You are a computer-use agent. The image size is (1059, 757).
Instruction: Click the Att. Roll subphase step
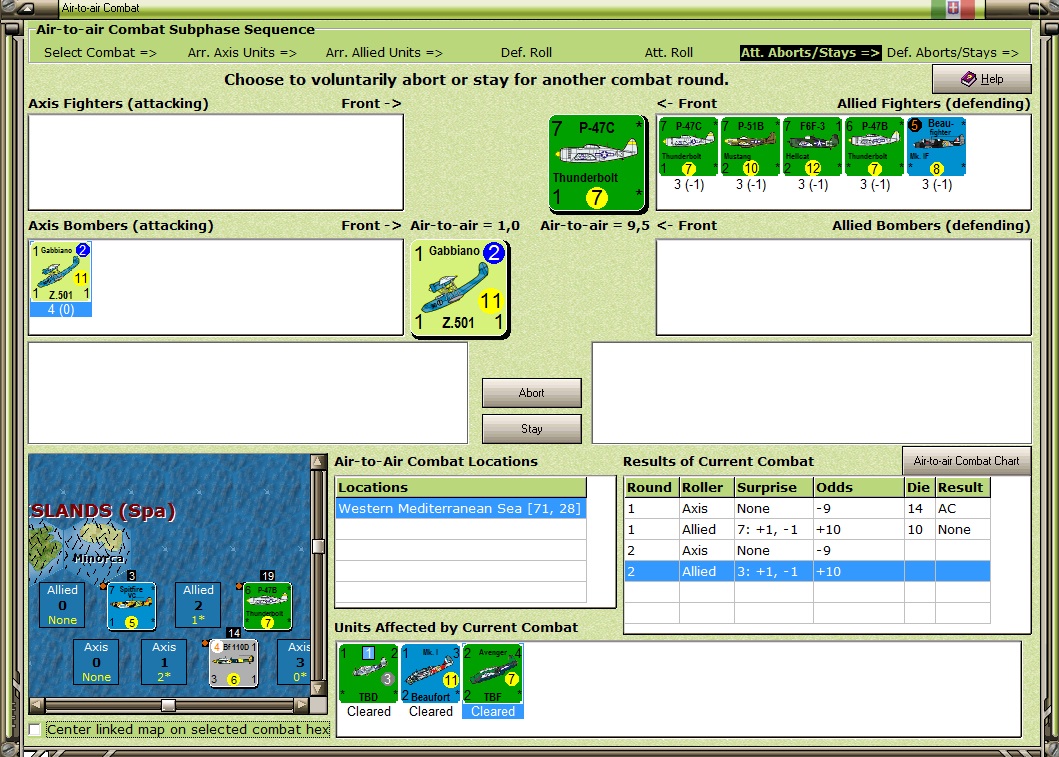[669, 53]
